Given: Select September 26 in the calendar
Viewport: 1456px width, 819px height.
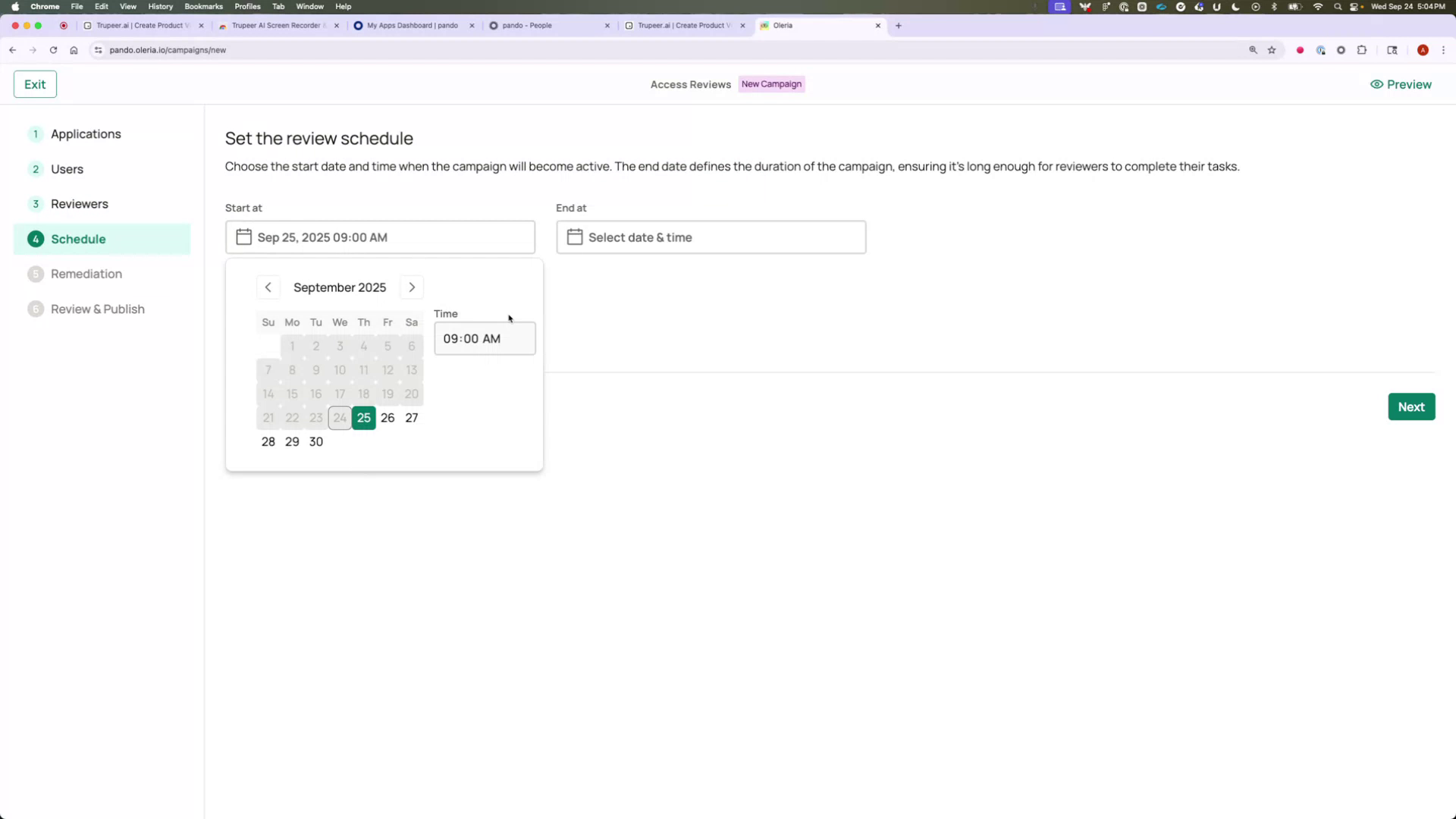Looking at the screenshot, I should coord(388,417).
